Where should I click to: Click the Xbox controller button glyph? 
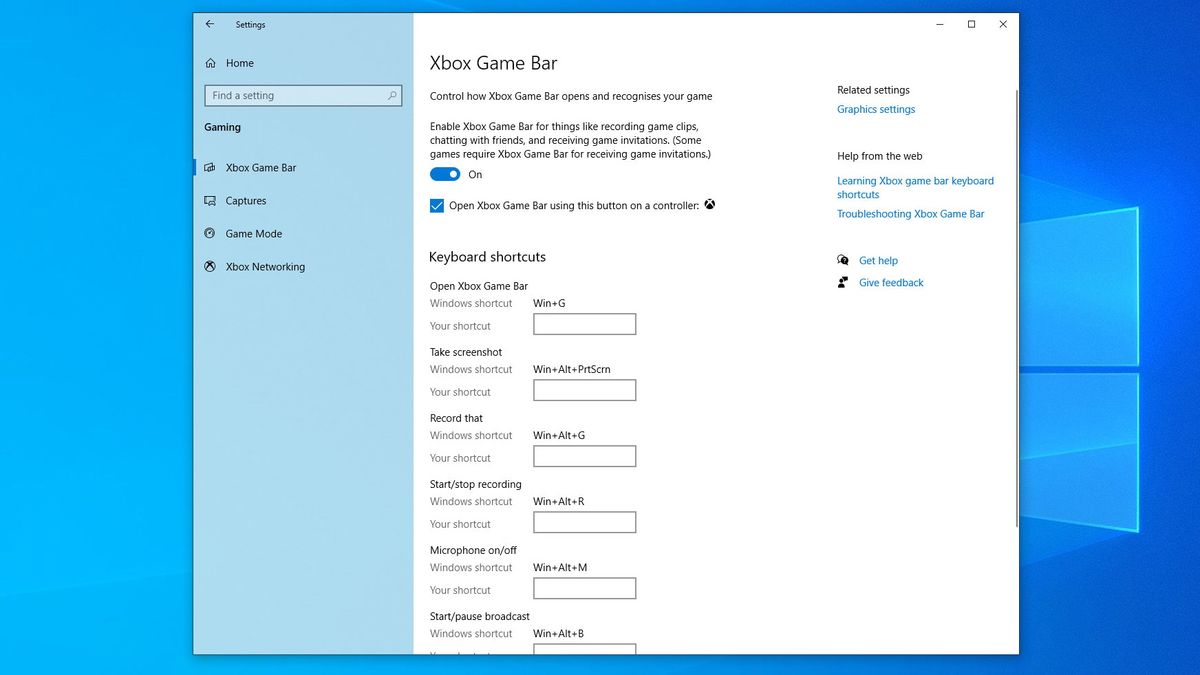click(710, 204)
